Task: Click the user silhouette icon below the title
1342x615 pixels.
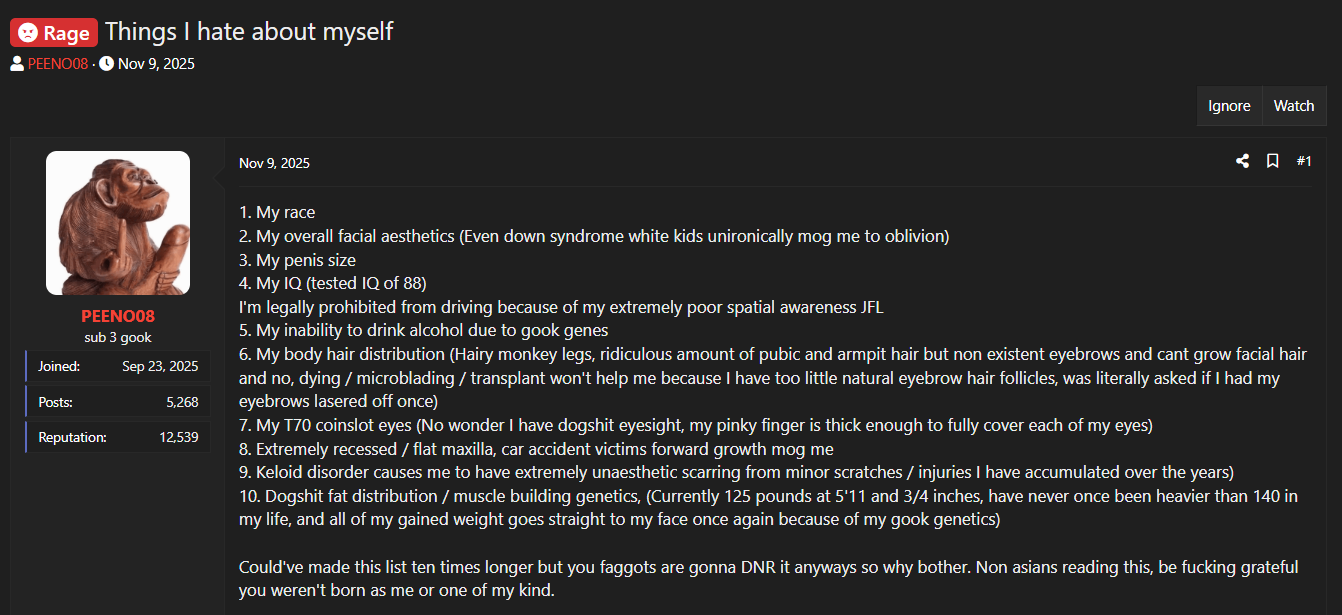Action: [17, 64]
